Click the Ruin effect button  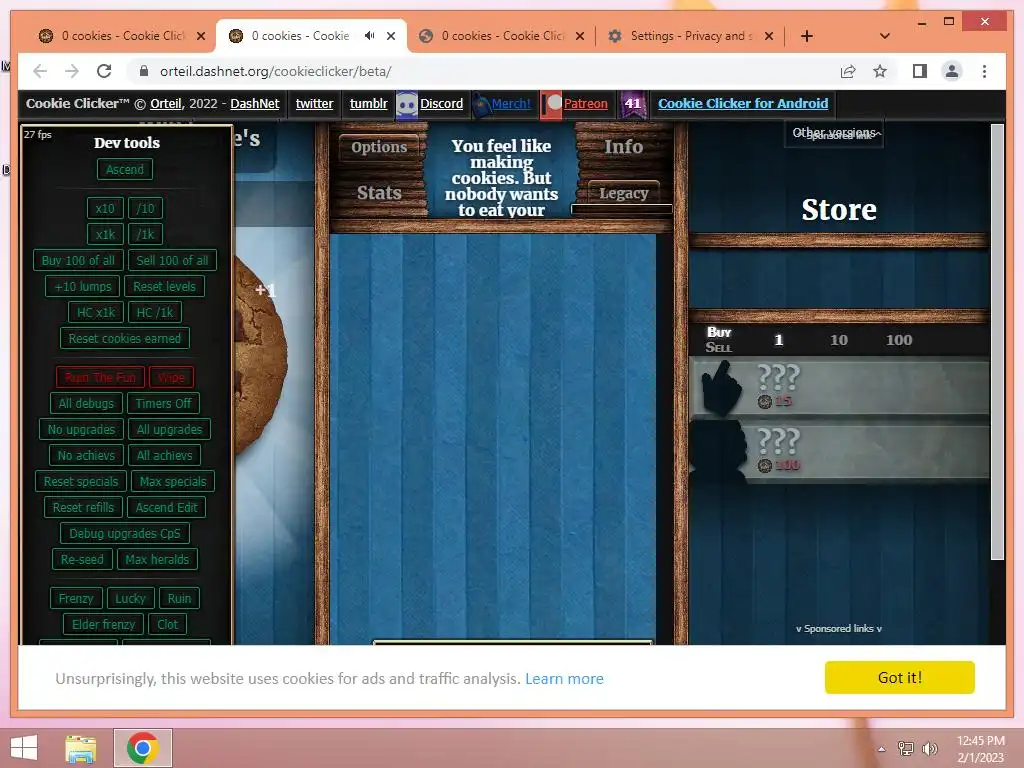coord(179,598)
